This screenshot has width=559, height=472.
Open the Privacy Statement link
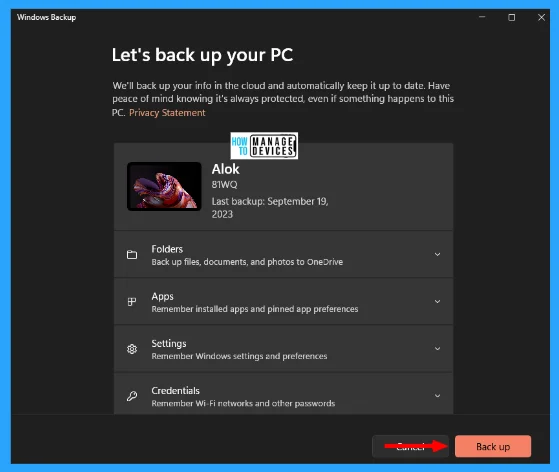(x=167, y=113)
